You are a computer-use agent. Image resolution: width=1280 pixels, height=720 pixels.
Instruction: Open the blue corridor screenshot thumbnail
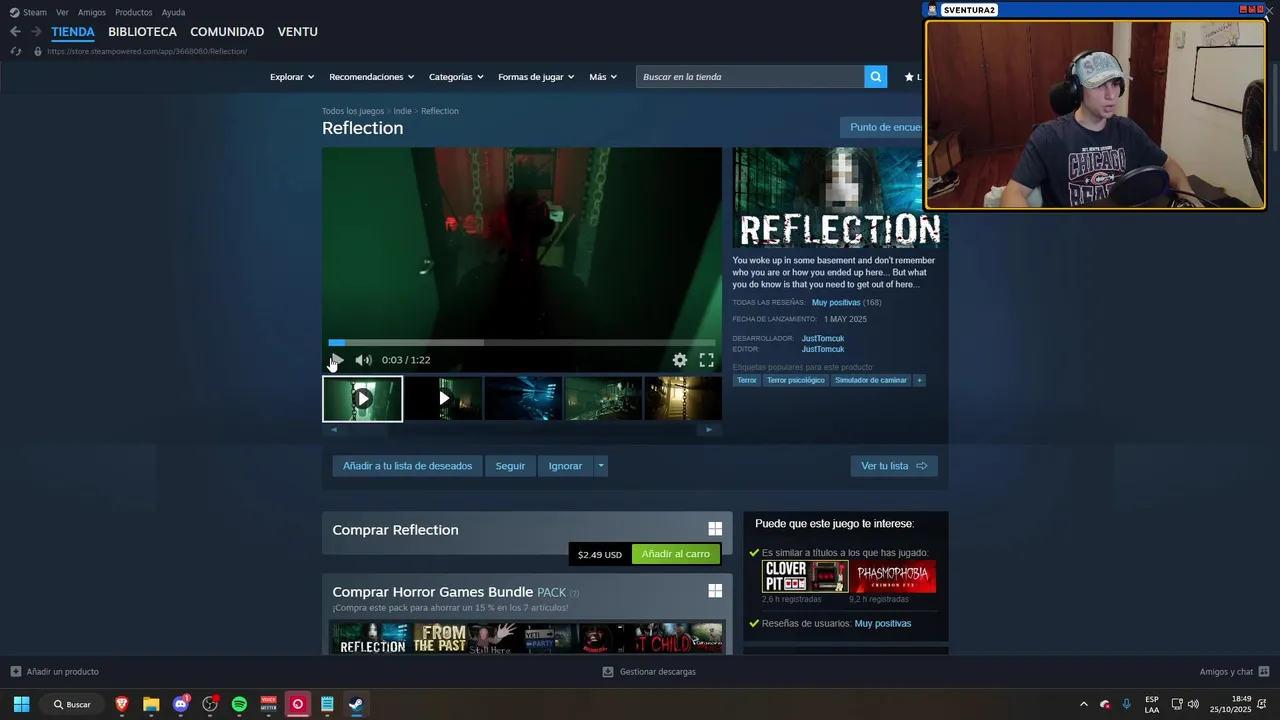(523, 399)
